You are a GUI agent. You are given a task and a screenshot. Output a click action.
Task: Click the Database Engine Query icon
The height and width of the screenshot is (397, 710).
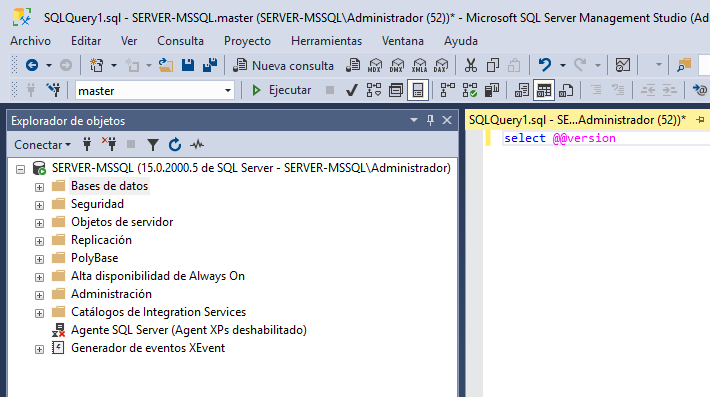coord(353,66)
